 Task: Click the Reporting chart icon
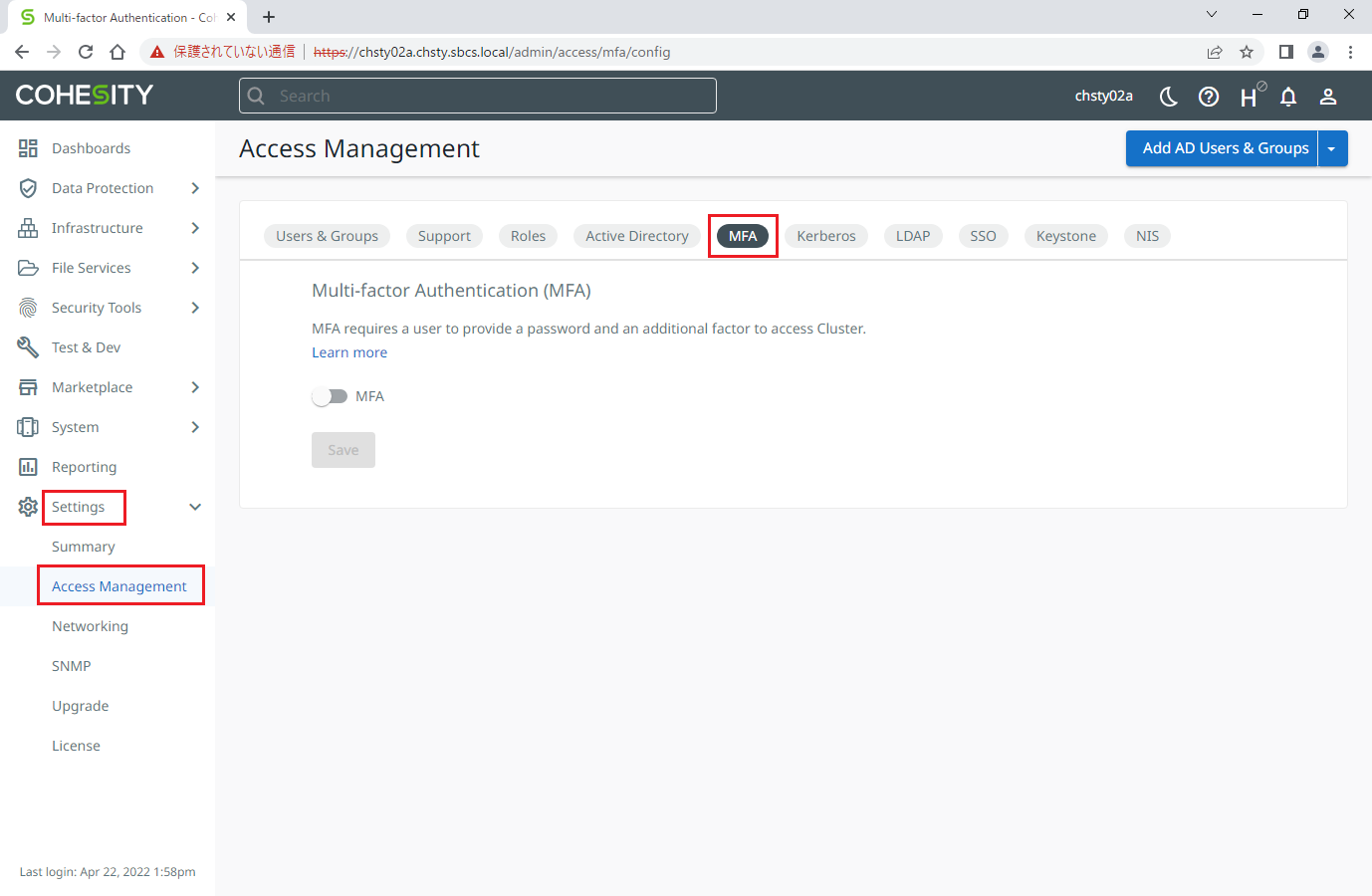pos(28,467)
